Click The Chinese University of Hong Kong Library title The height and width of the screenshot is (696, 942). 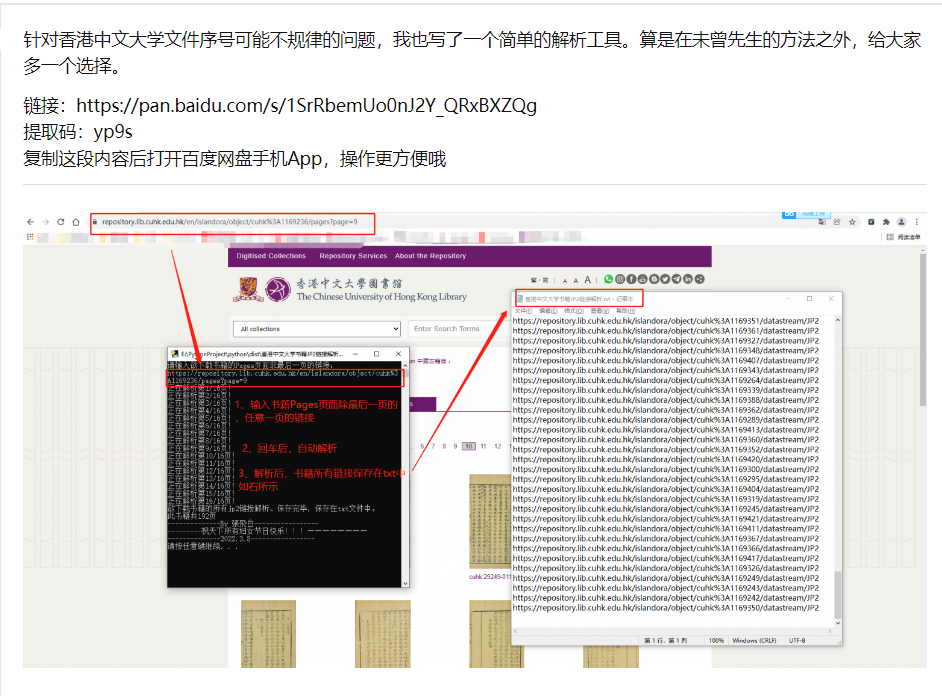381,297
